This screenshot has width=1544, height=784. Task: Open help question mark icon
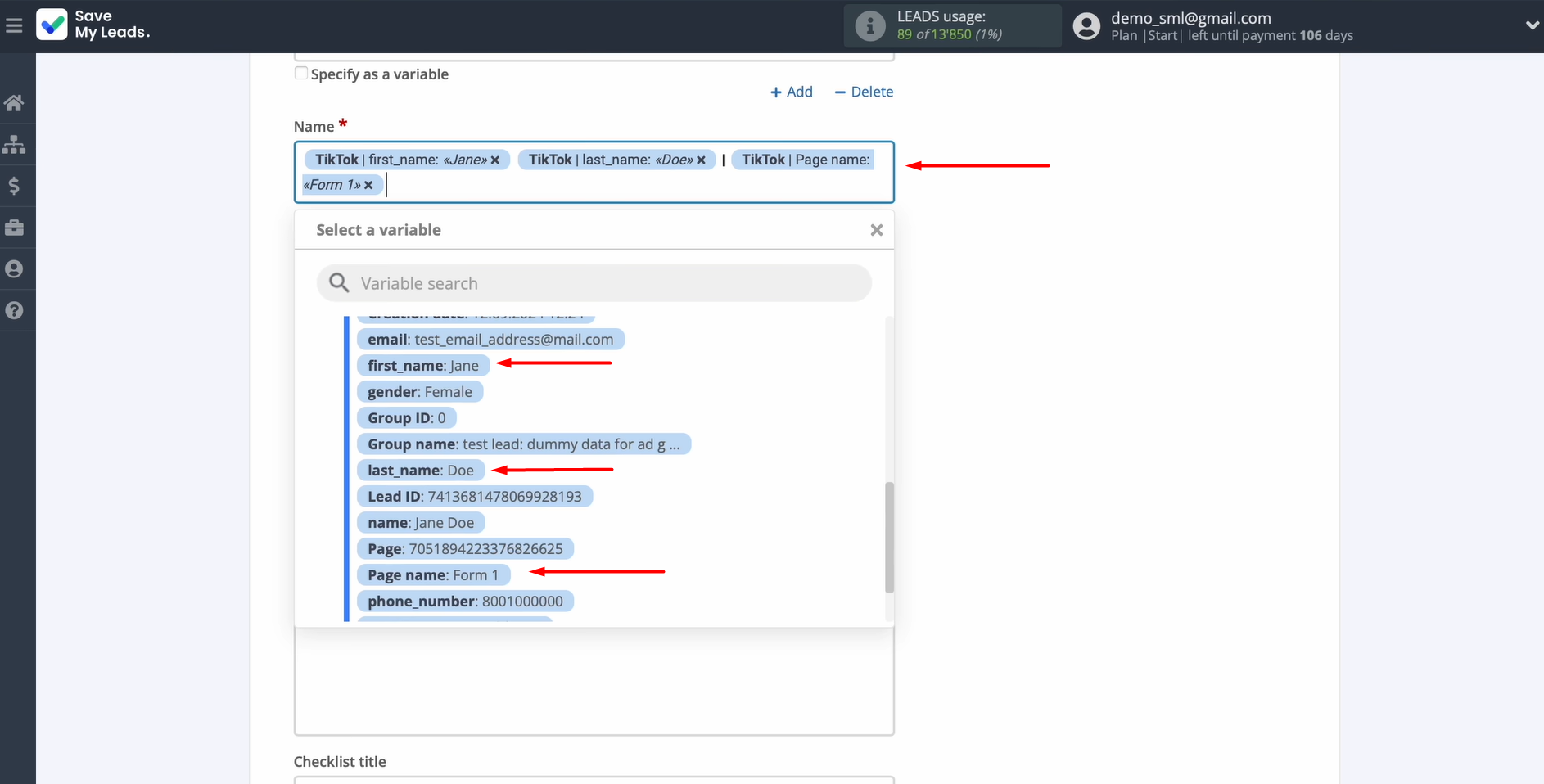14,311
